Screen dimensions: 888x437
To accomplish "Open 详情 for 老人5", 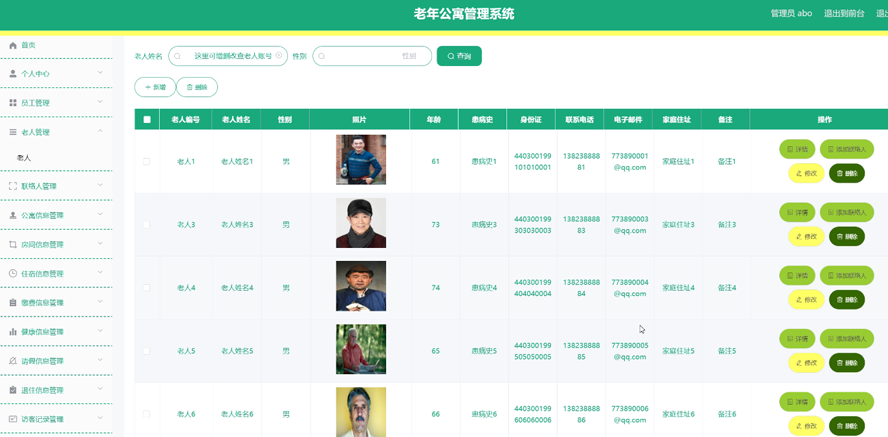I will coord(797,339).
